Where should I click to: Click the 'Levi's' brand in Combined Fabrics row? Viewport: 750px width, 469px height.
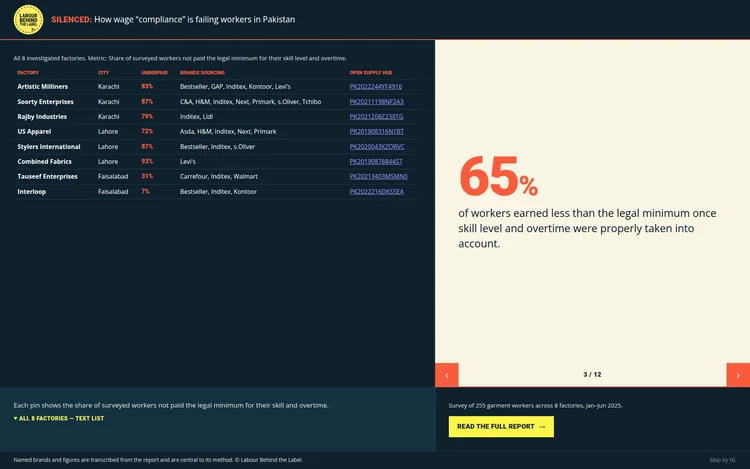188,162
